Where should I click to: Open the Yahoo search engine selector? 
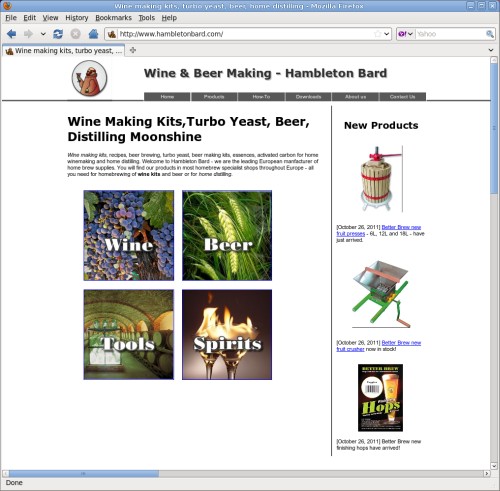pos(406,34)
